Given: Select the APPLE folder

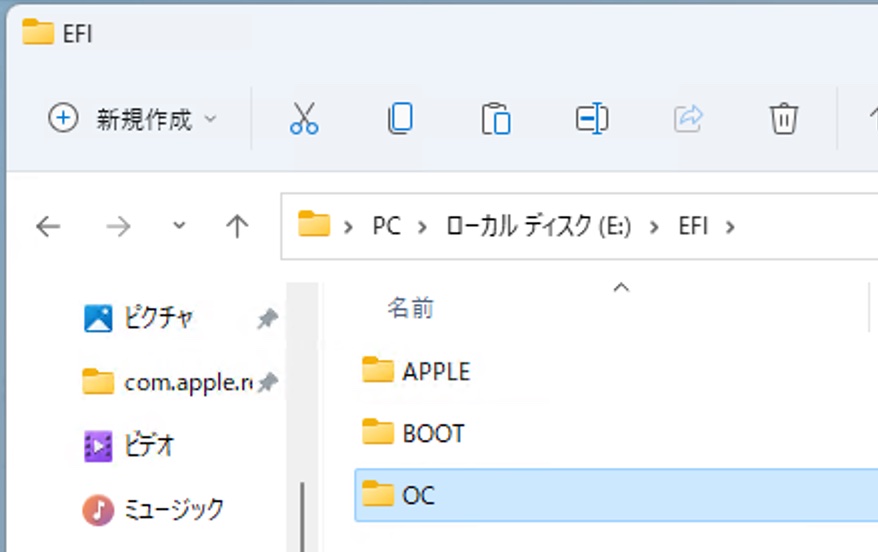Looking at the screenshot, I should click(x=417, y=371).
